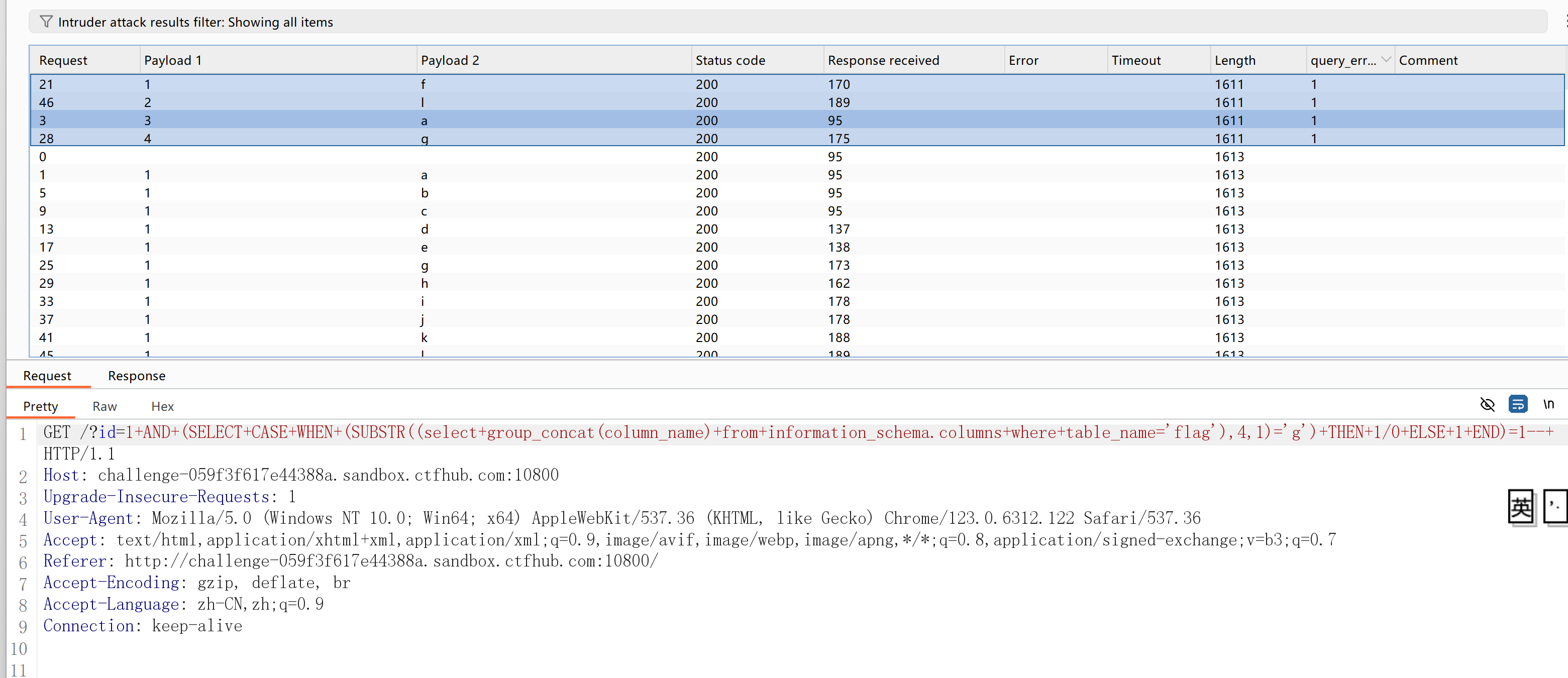Select request row 21 with payload f

coord(797,84)
